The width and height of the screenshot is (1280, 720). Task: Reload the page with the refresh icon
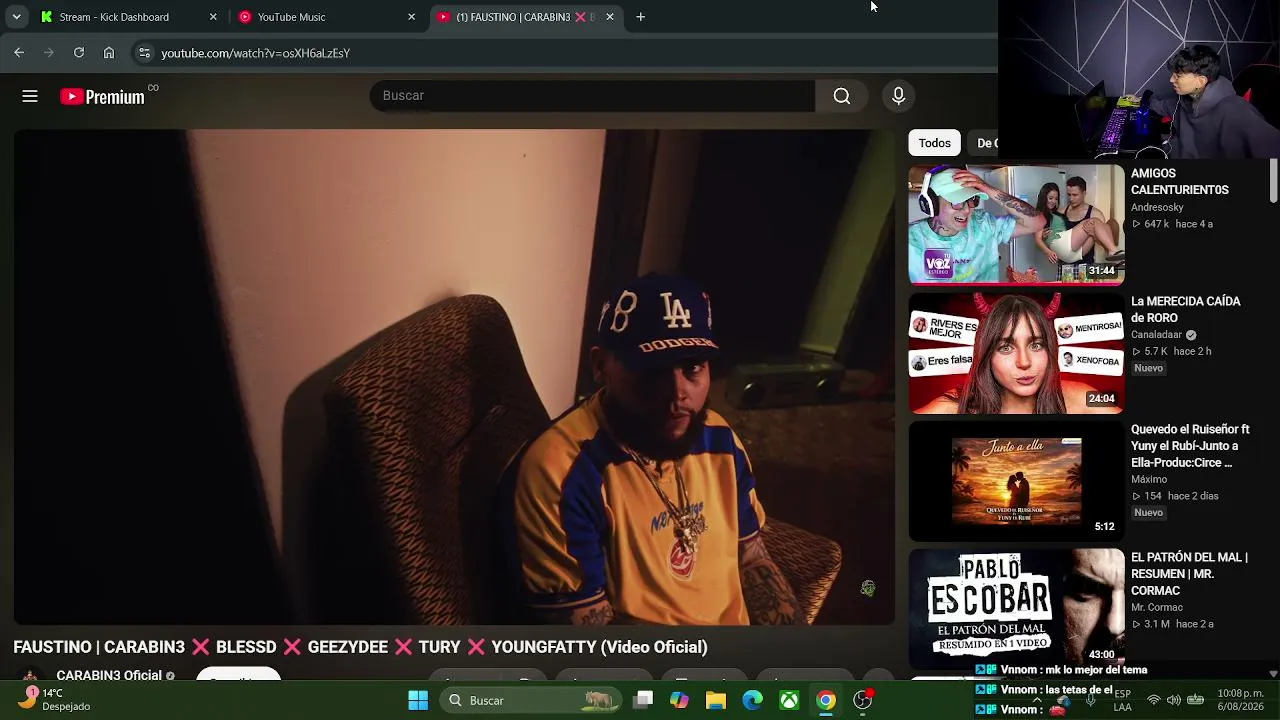point(79,53)
